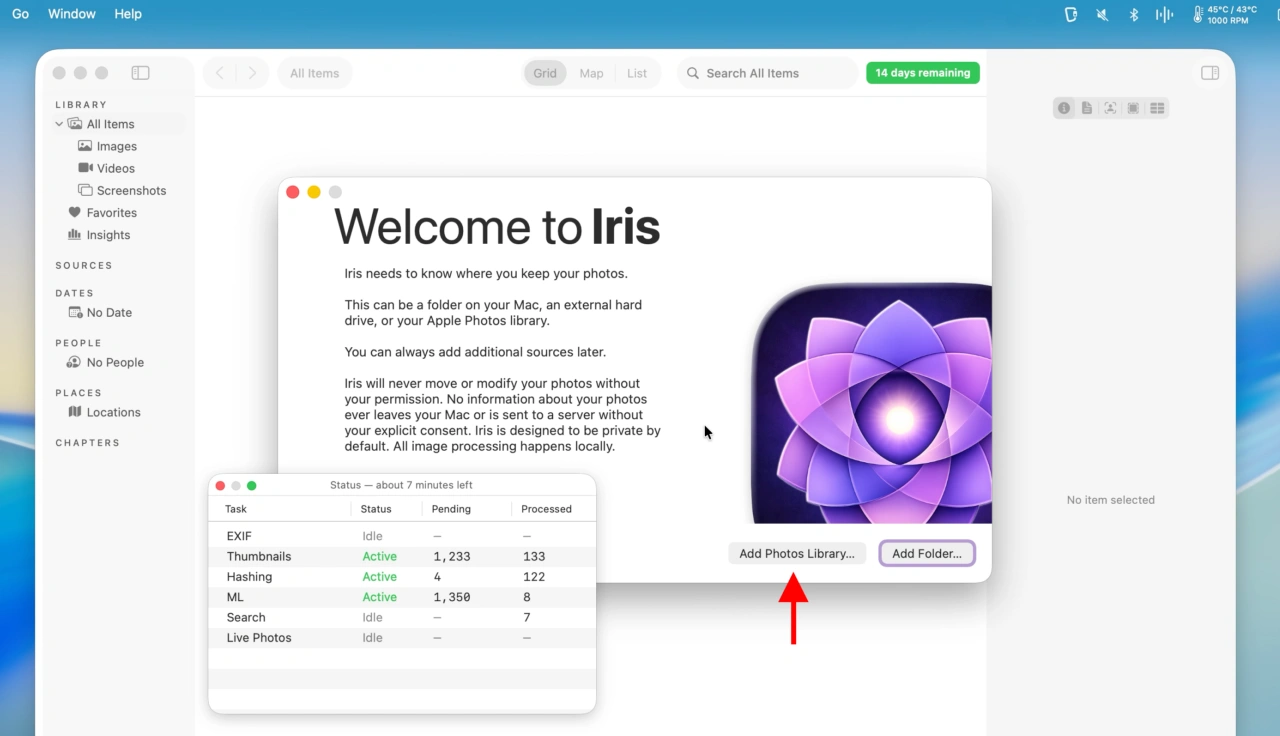Viewport: 1280px width, 736px height.
Task: Open Images in the sidebar
Action: [x=116, y=146]
